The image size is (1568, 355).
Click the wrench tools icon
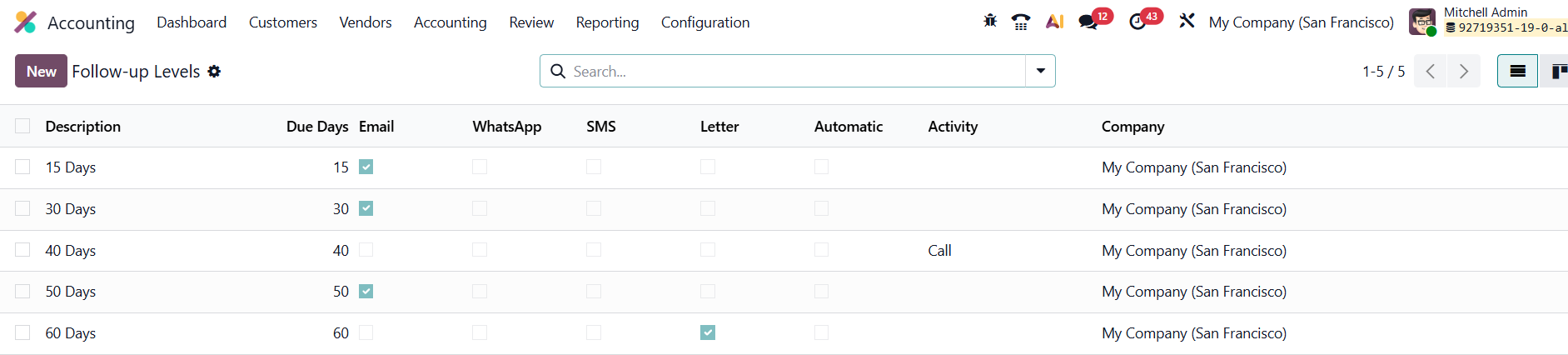click(x=1187, y=22)
